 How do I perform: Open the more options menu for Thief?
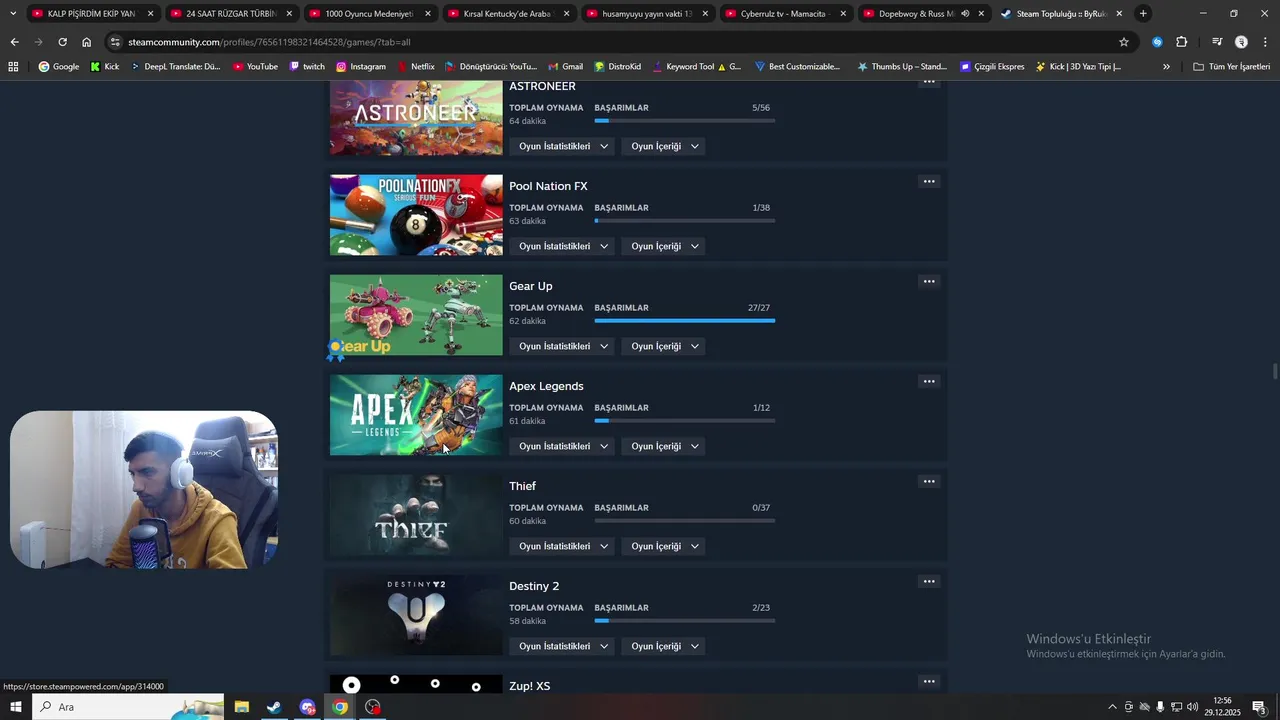click(929, 482)
